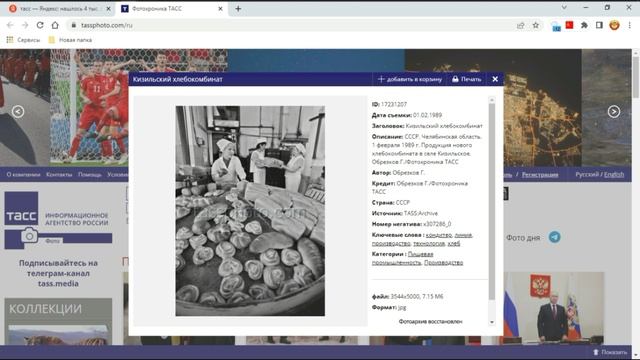The width and height of the screenshot is (640, 360).
Task: Open Telegram icon next to Фото дня
Action: click(x=554, y=237)
